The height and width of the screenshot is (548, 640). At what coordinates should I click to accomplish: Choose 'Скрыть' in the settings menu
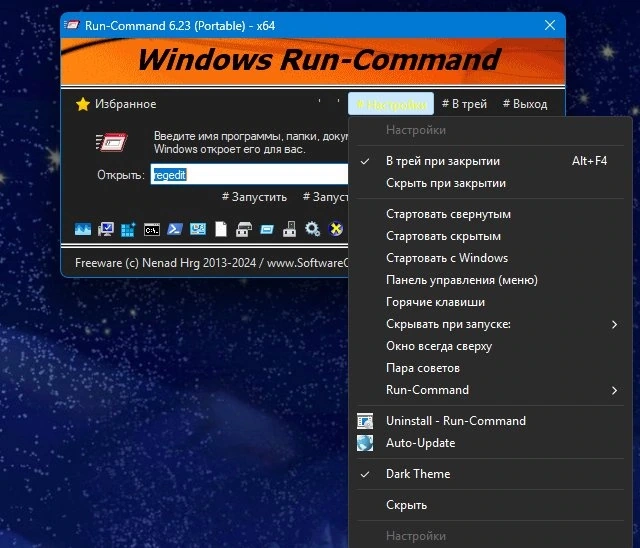point(489,505)
